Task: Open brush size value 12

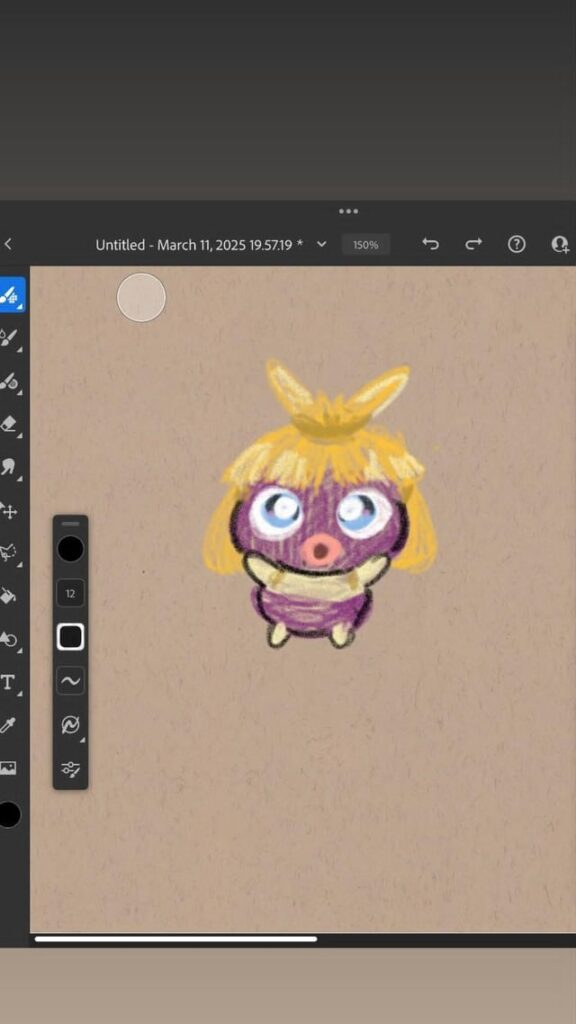Action: 70,594
